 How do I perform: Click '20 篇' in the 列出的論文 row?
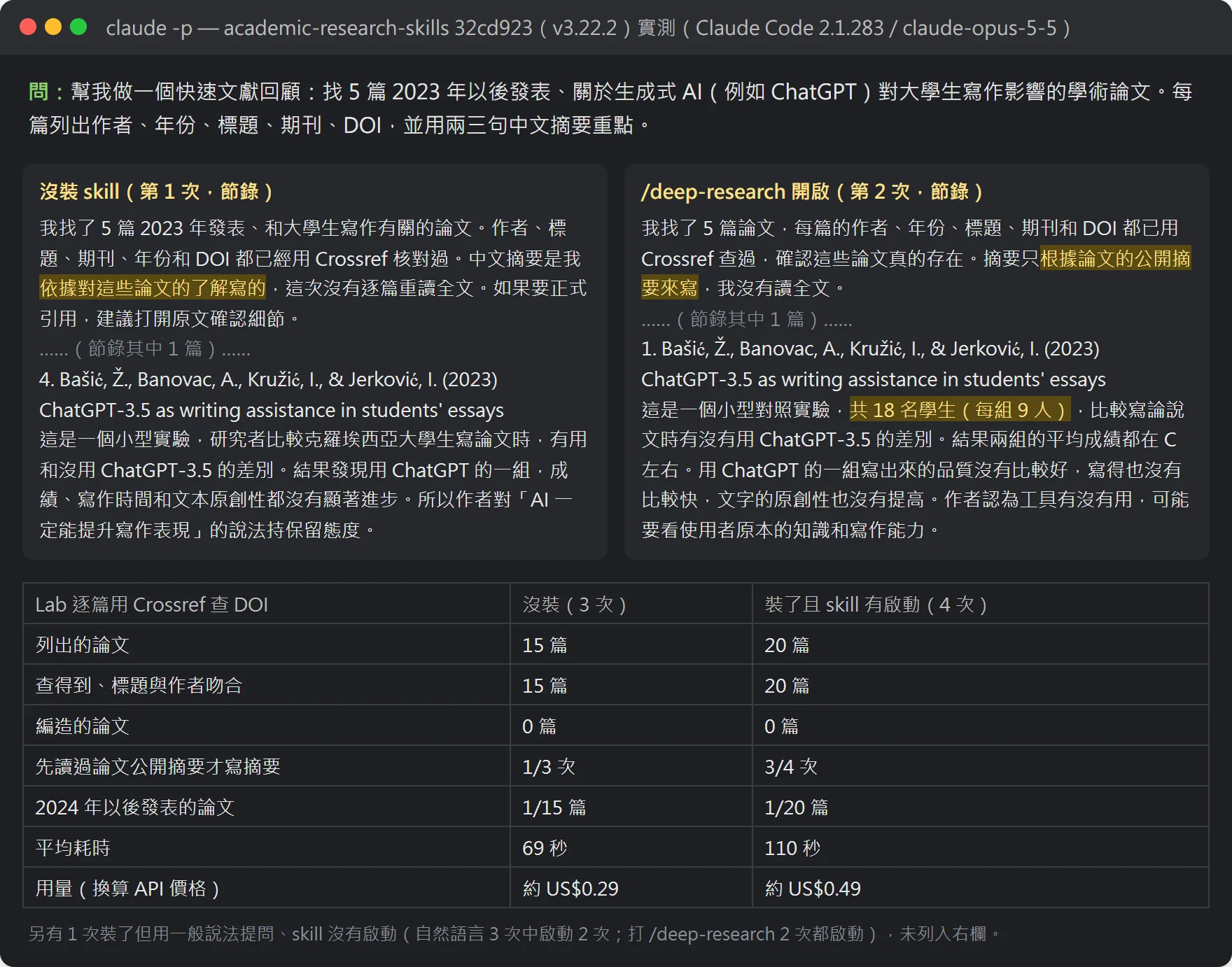coord(787,645)
